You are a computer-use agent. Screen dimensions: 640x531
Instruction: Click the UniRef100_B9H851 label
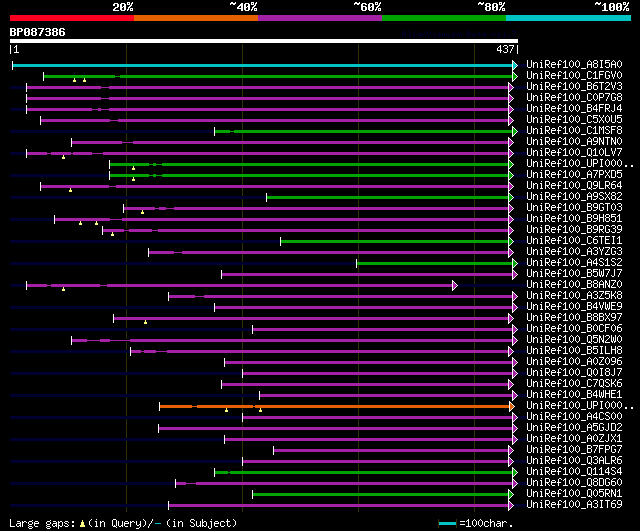[574, 219]
